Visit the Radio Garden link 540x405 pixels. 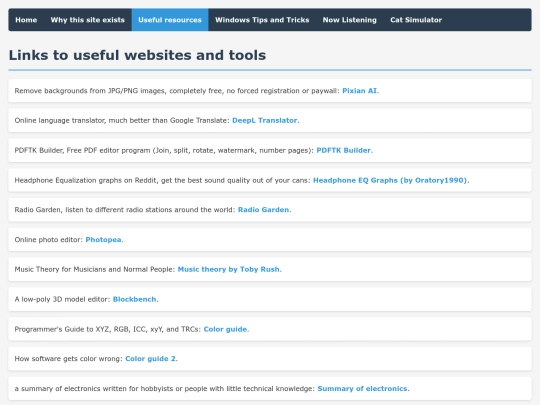pyautogui.click(x=263, y=210)
